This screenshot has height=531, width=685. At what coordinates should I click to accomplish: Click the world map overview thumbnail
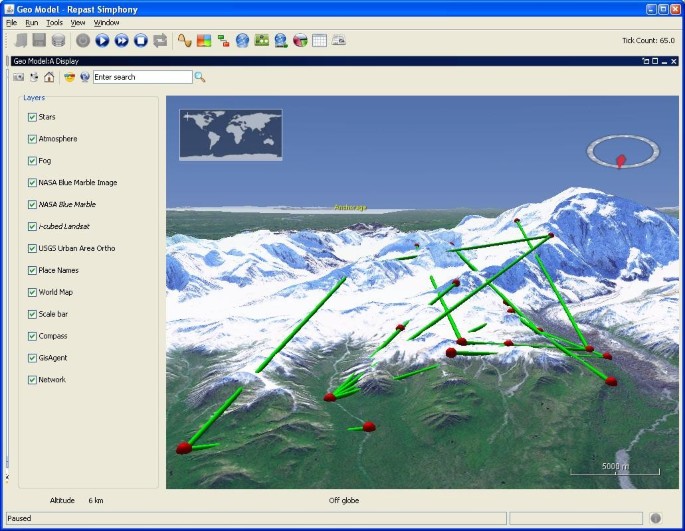pos(230,135)
